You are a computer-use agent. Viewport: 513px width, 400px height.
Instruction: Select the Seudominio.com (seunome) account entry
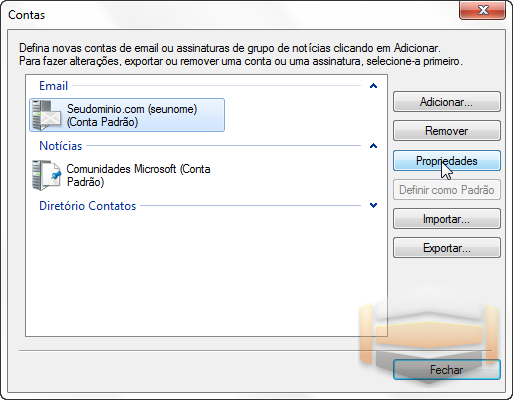pos(127,115)
